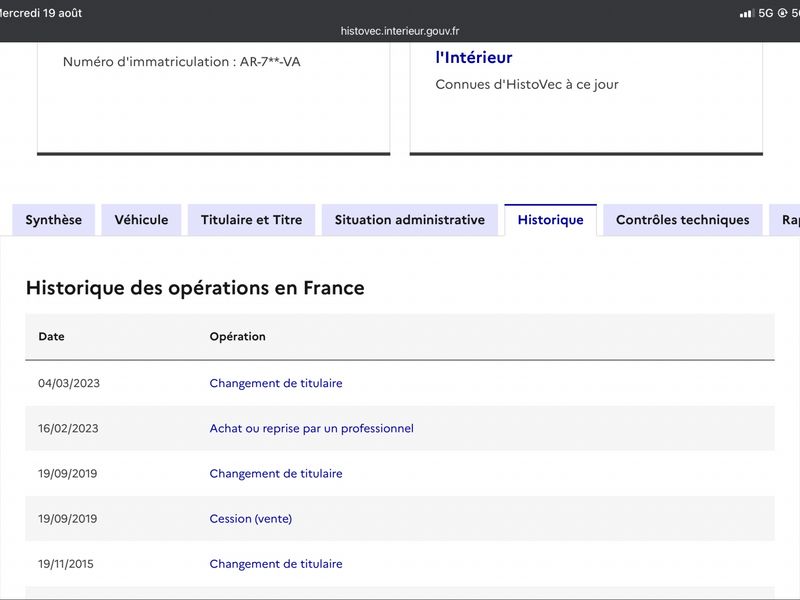Switch to the Véhicule tab
This screenshot has width=800, height=600.
[141, 220]
